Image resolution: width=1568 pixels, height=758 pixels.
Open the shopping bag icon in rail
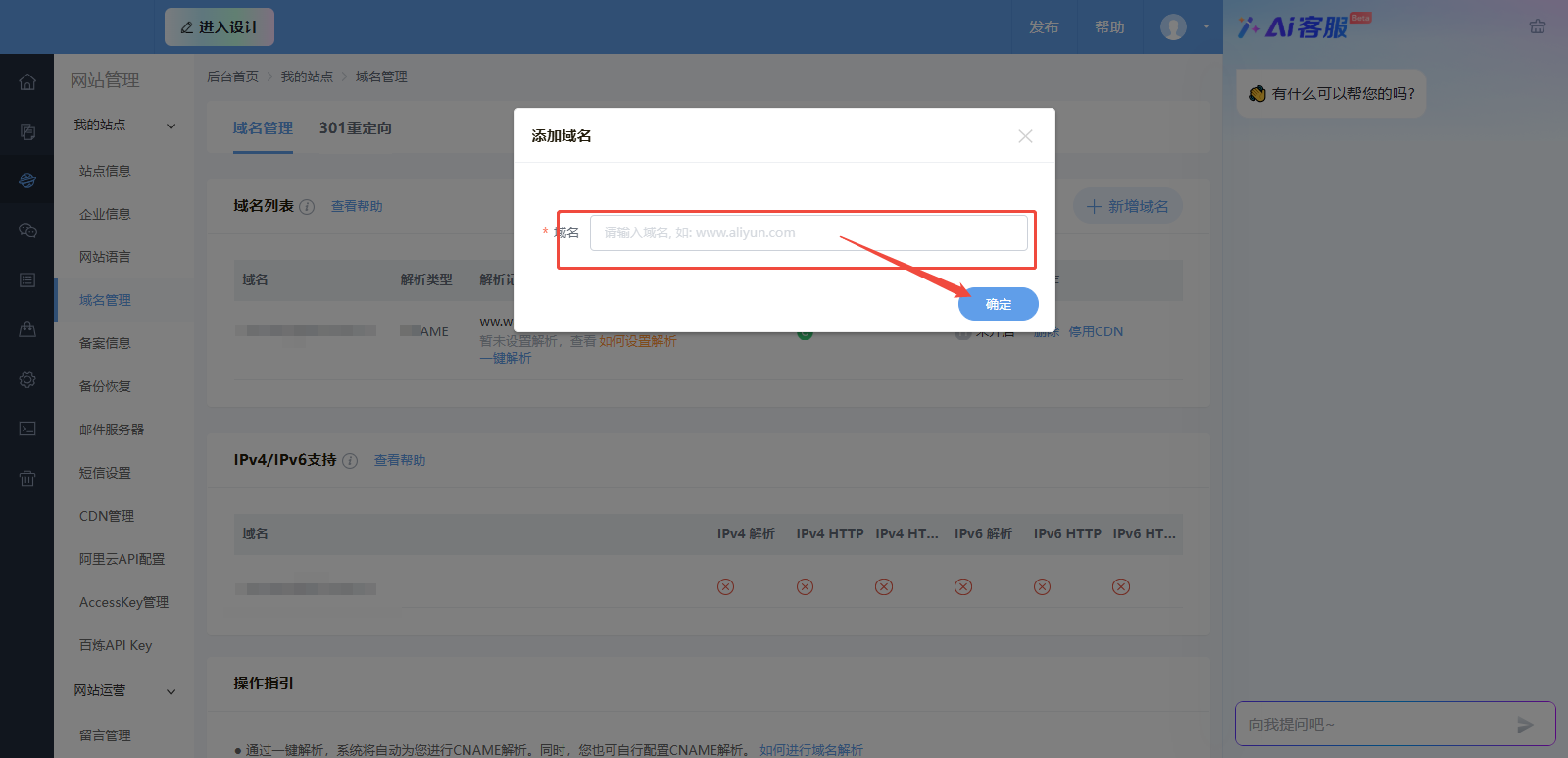tap(27, 329)
